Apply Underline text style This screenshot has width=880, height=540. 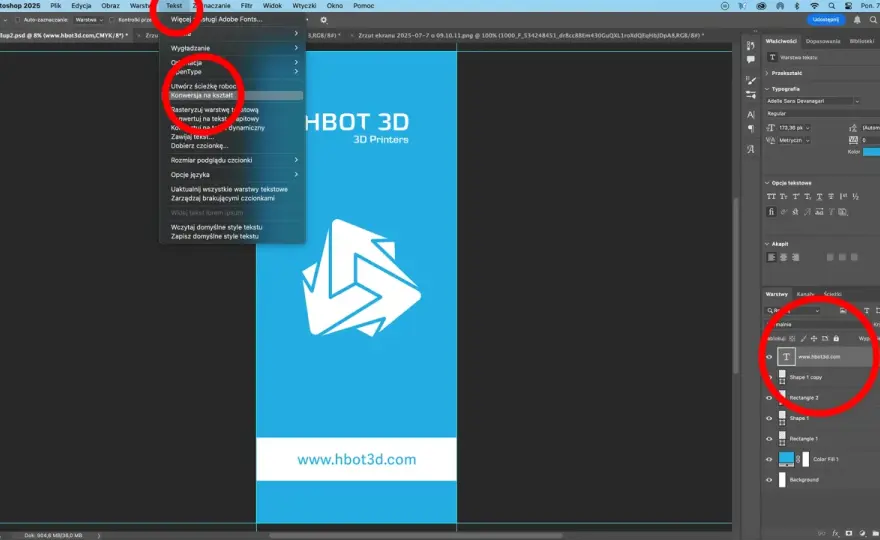[x=819, y=196]
